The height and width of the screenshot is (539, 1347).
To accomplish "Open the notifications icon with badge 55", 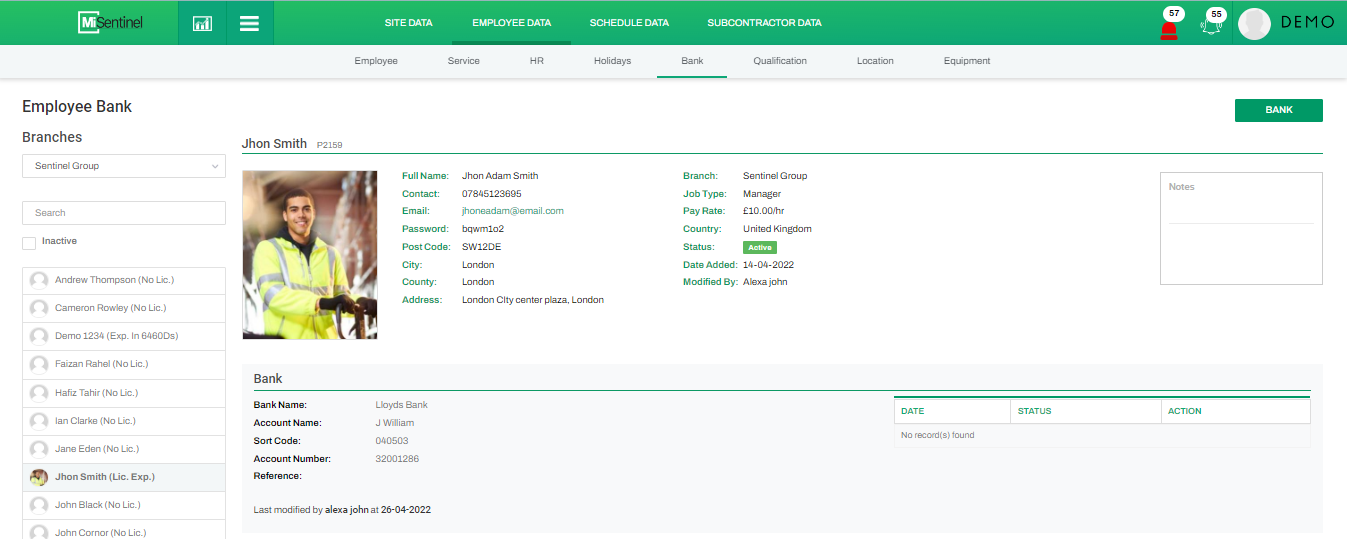I will click(1212, 25).
